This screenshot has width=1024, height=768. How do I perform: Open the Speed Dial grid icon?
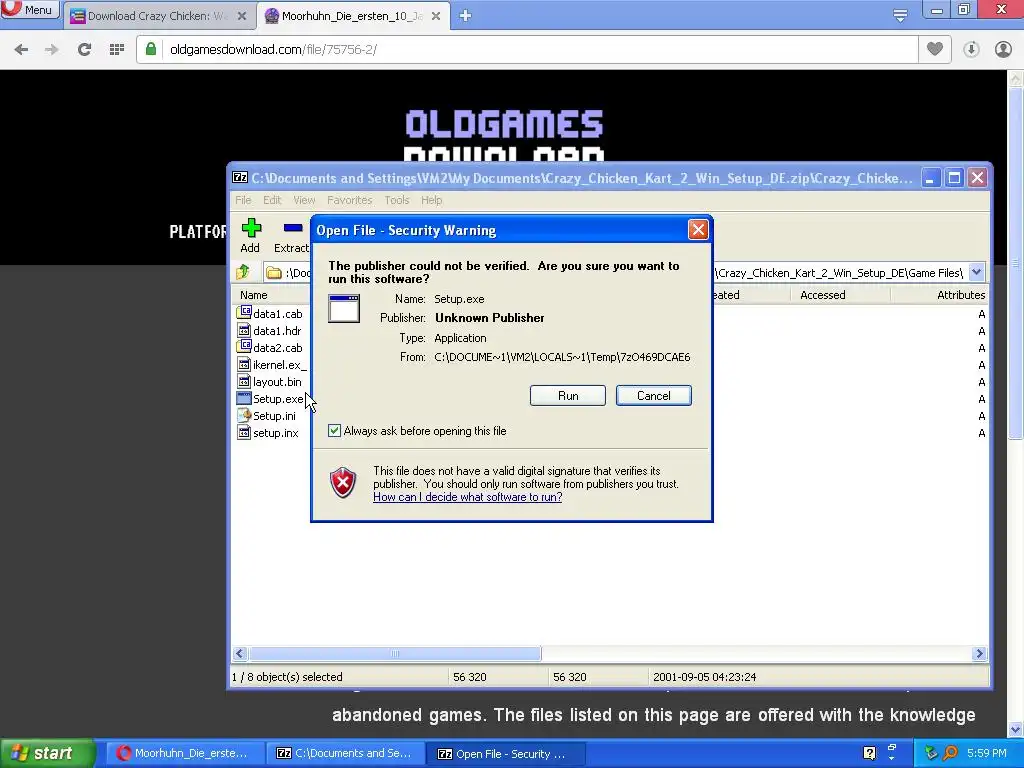tap(117, 50)
